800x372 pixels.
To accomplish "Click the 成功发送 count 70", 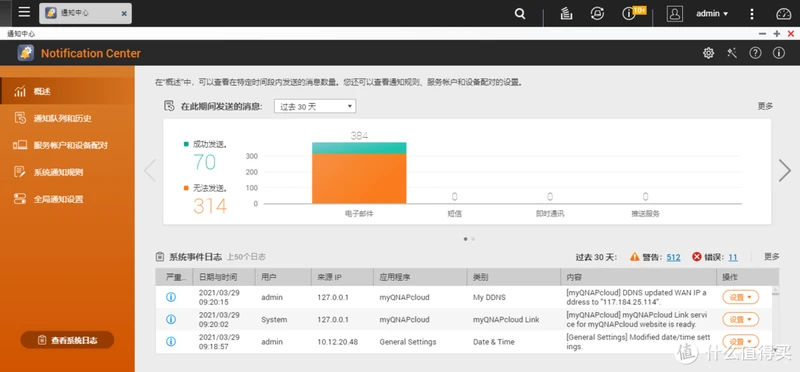I will 205,162.
